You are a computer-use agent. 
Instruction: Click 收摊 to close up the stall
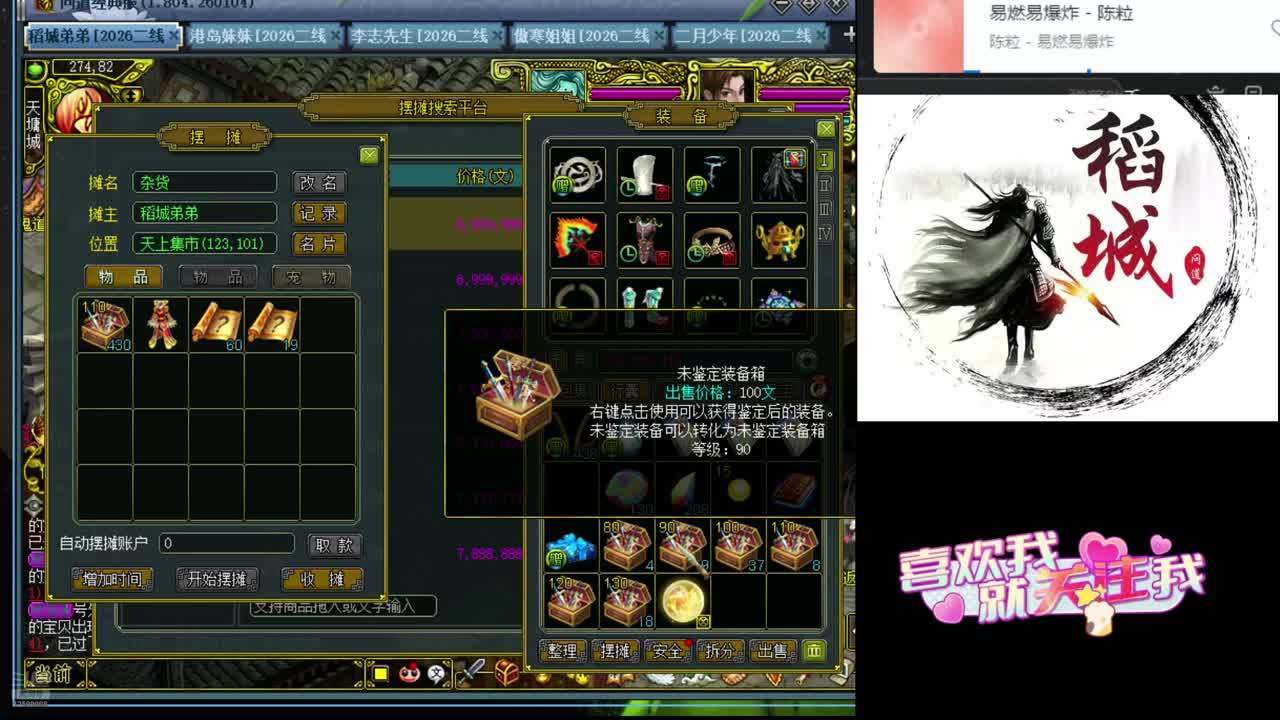(322, 579)
